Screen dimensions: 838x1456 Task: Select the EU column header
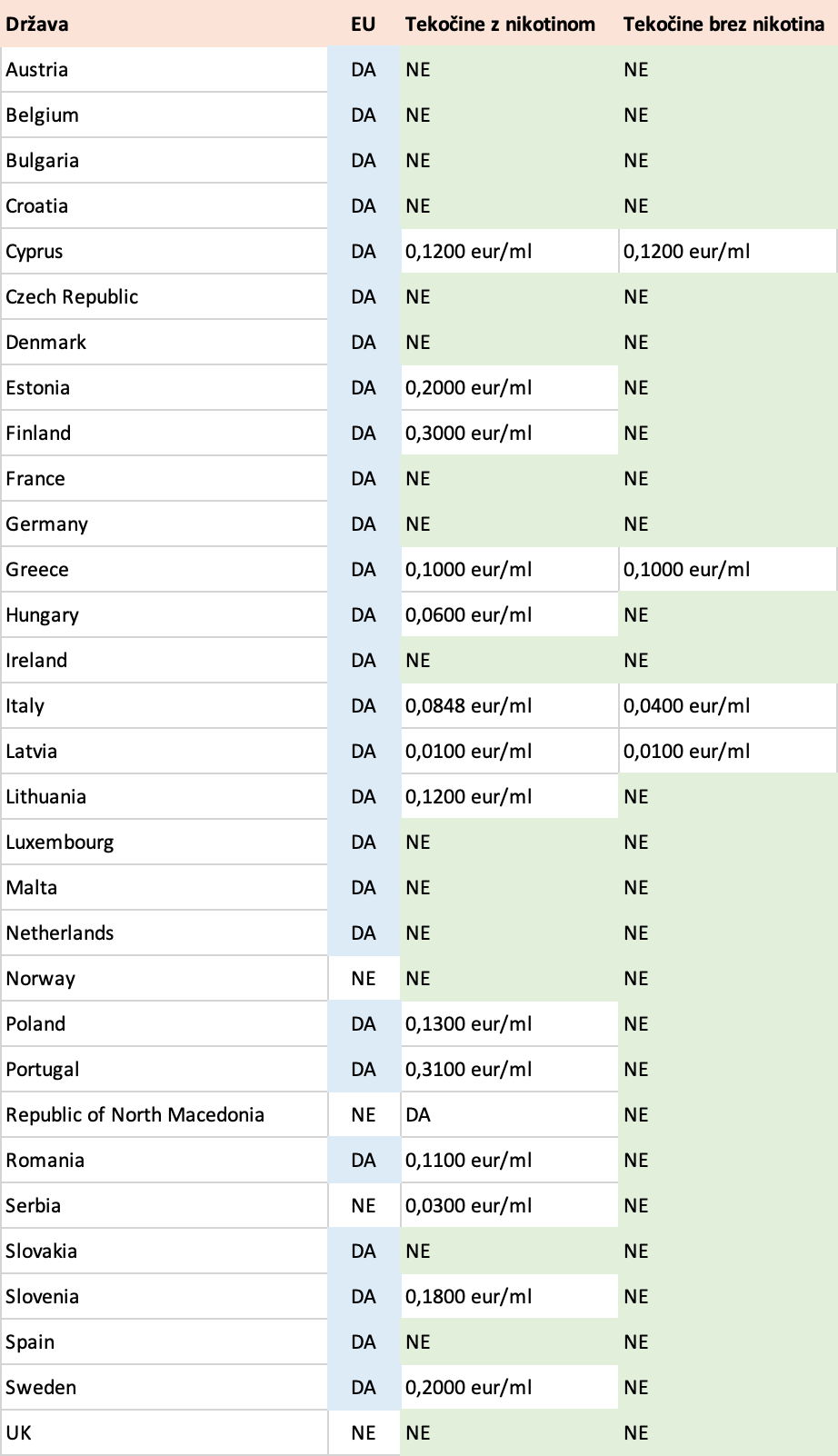364,24
